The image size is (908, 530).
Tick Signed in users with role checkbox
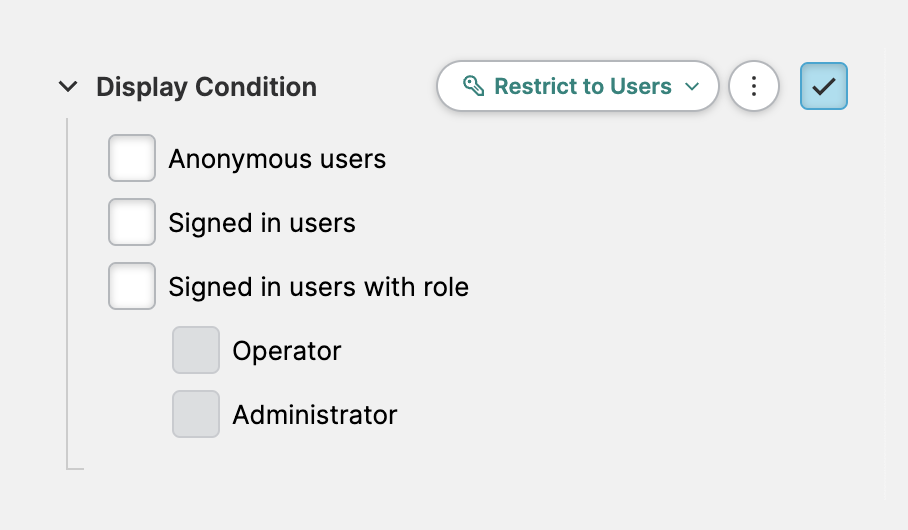[132, 286]
